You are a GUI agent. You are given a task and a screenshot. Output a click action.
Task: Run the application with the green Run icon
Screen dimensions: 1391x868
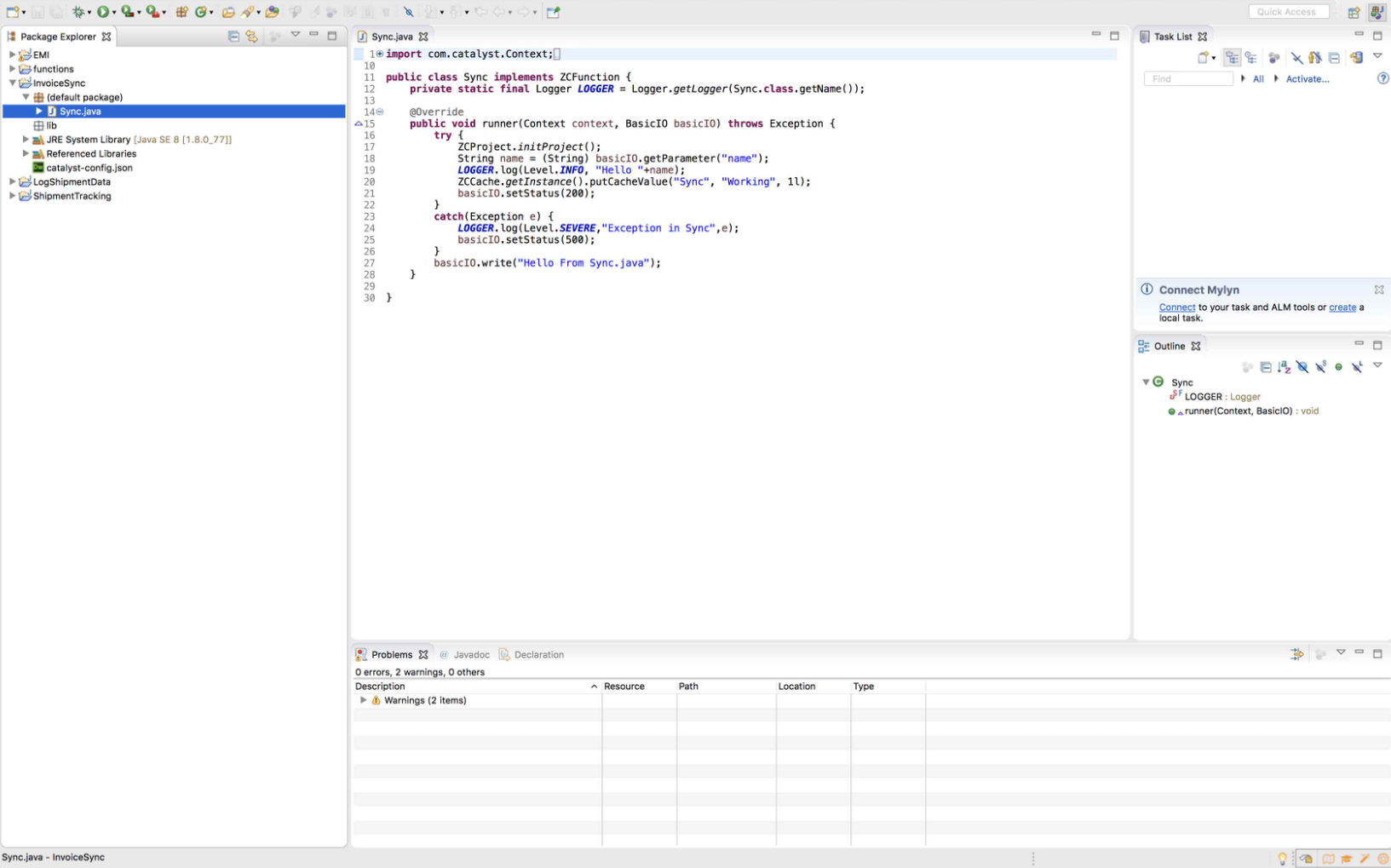(104, 12)
